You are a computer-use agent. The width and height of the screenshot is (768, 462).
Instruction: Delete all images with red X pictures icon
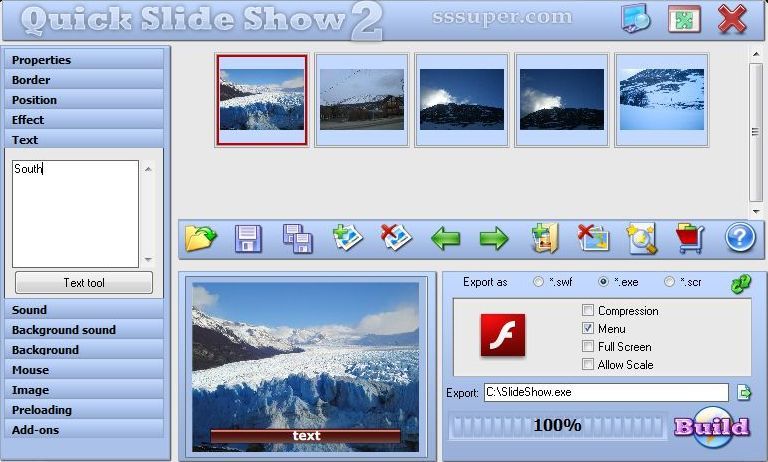coord(593,239)
